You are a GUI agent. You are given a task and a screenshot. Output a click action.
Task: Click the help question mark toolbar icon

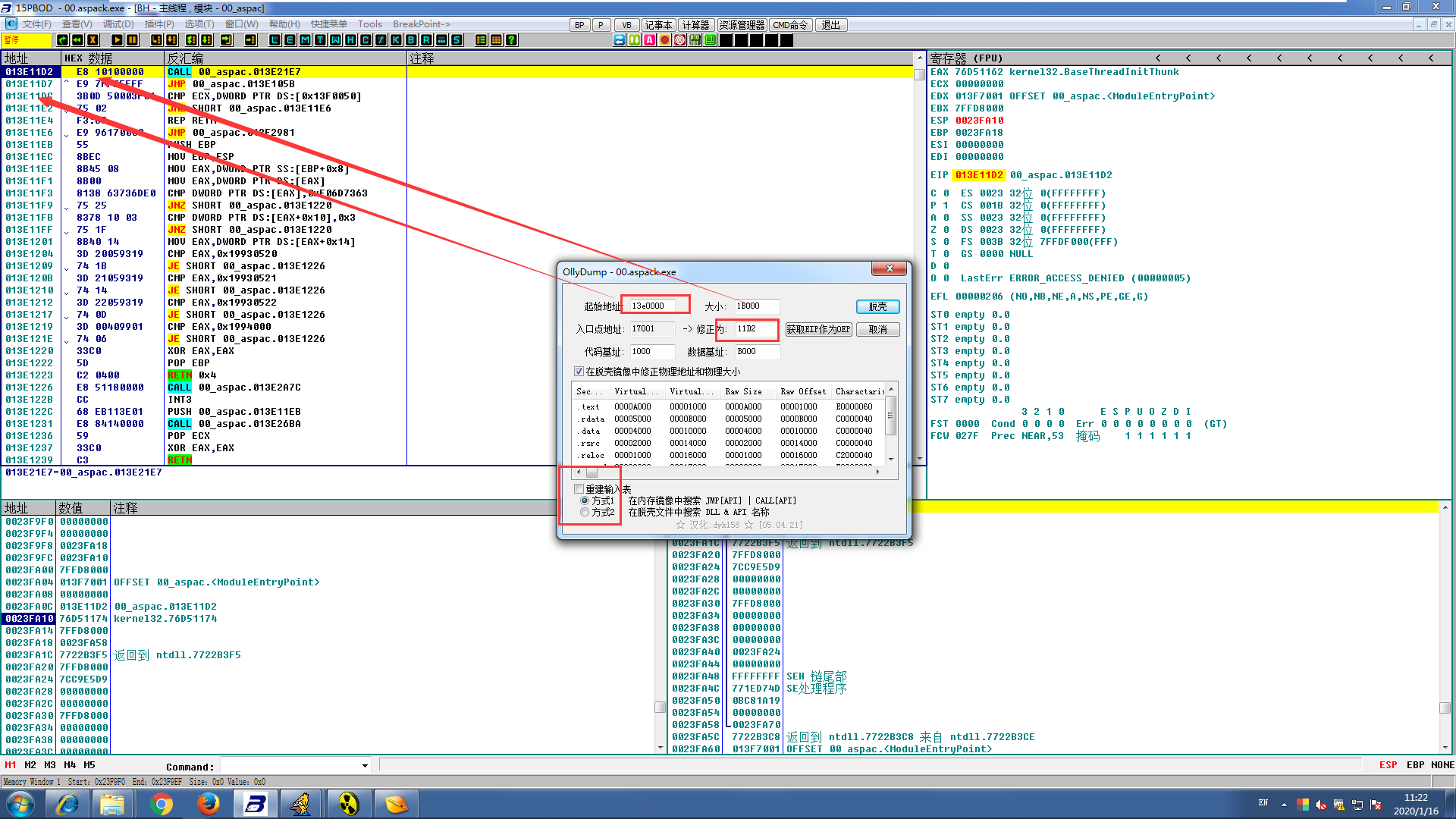point(511,40)
